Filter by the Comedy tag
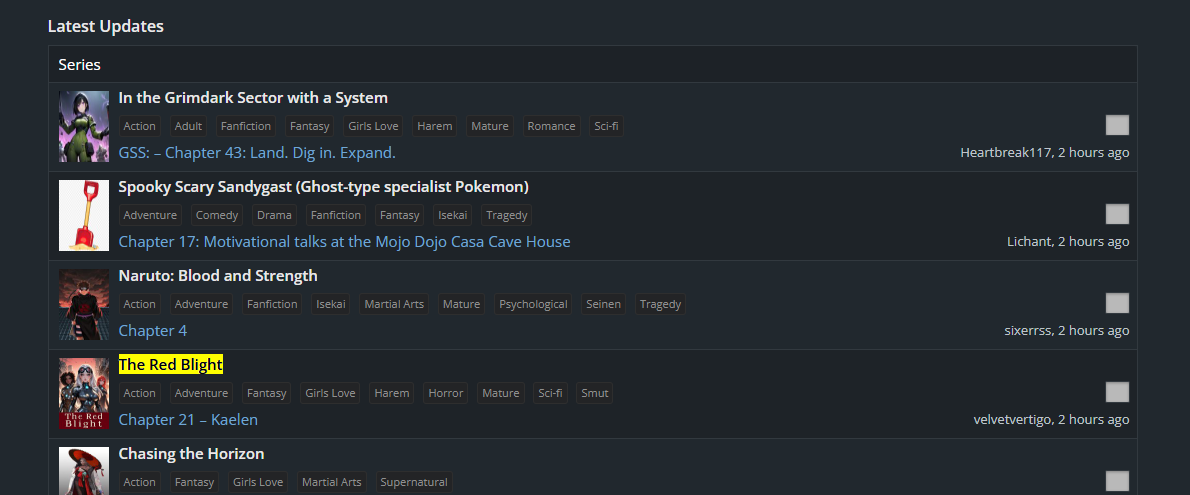 tap(217, 215)
